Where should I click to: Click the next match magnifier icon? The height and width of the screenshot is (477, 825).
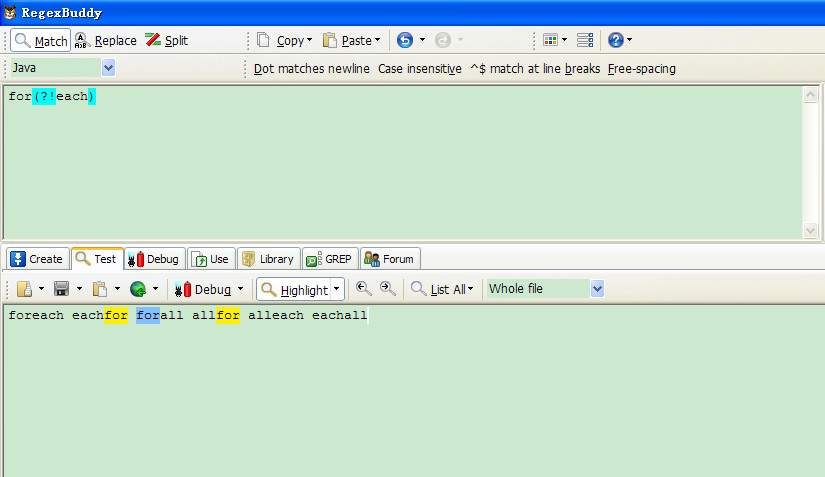(388, 288)
